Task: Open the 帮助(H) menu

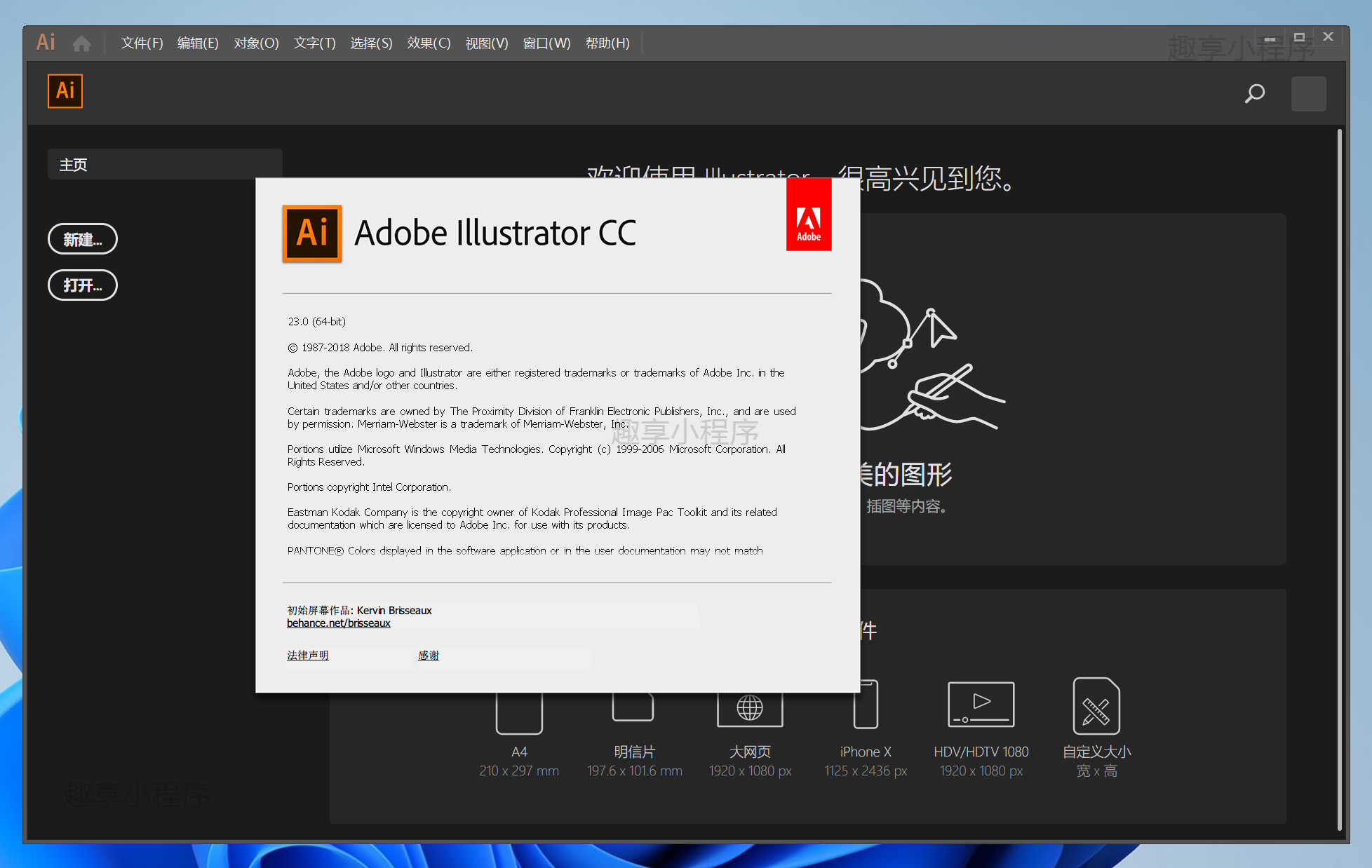Action: 607,43
